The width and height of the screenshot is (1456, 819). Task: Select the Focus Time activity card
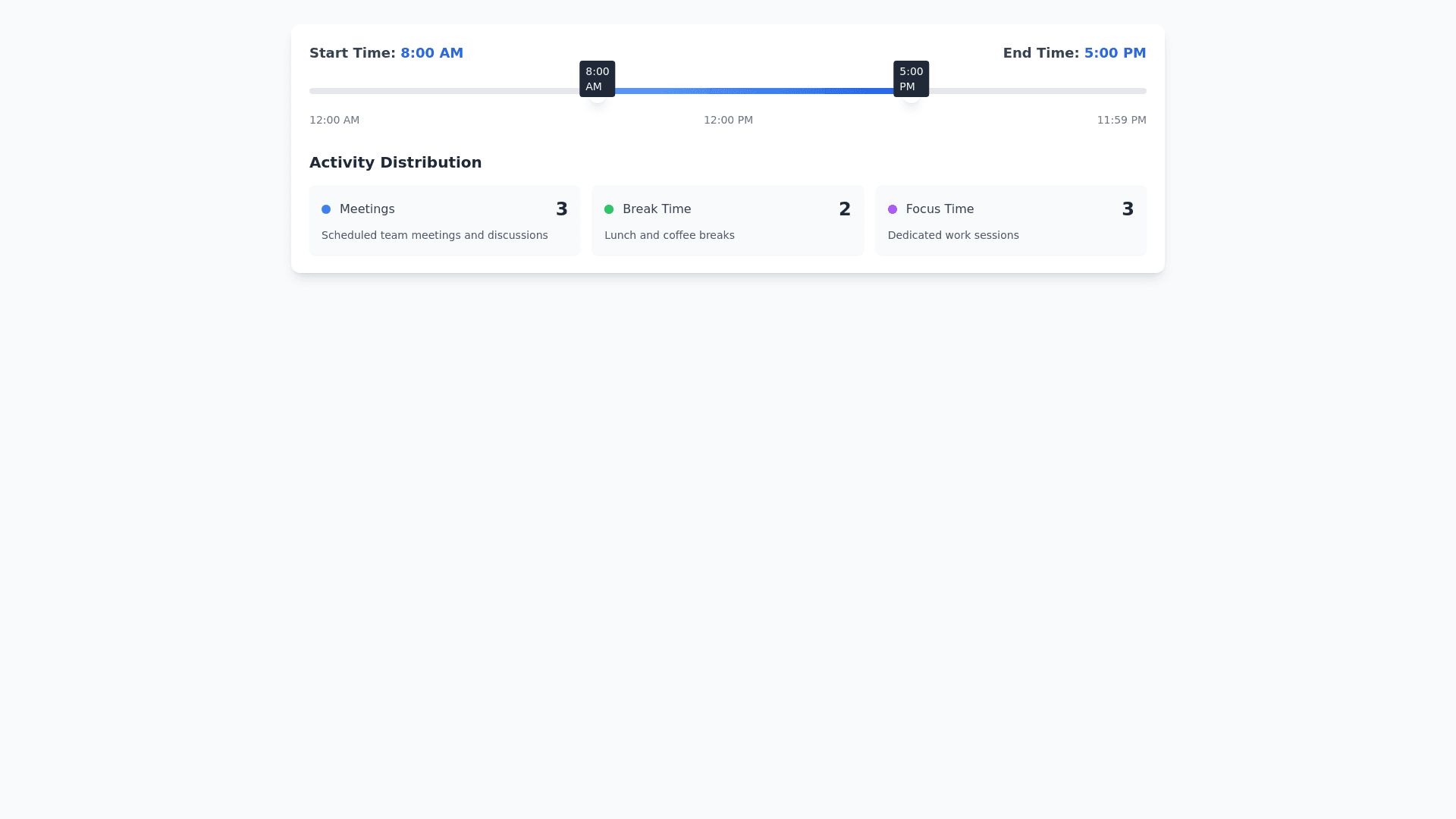(1010, 221)
